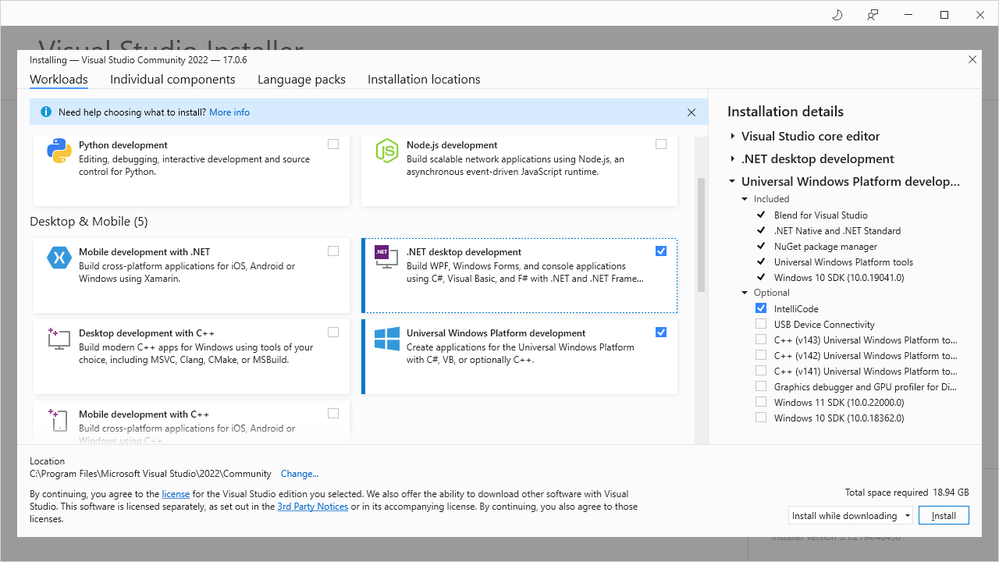Check Desktop development with C++ checkbox
The image size is (999, 562).
[x=333, y=332]
